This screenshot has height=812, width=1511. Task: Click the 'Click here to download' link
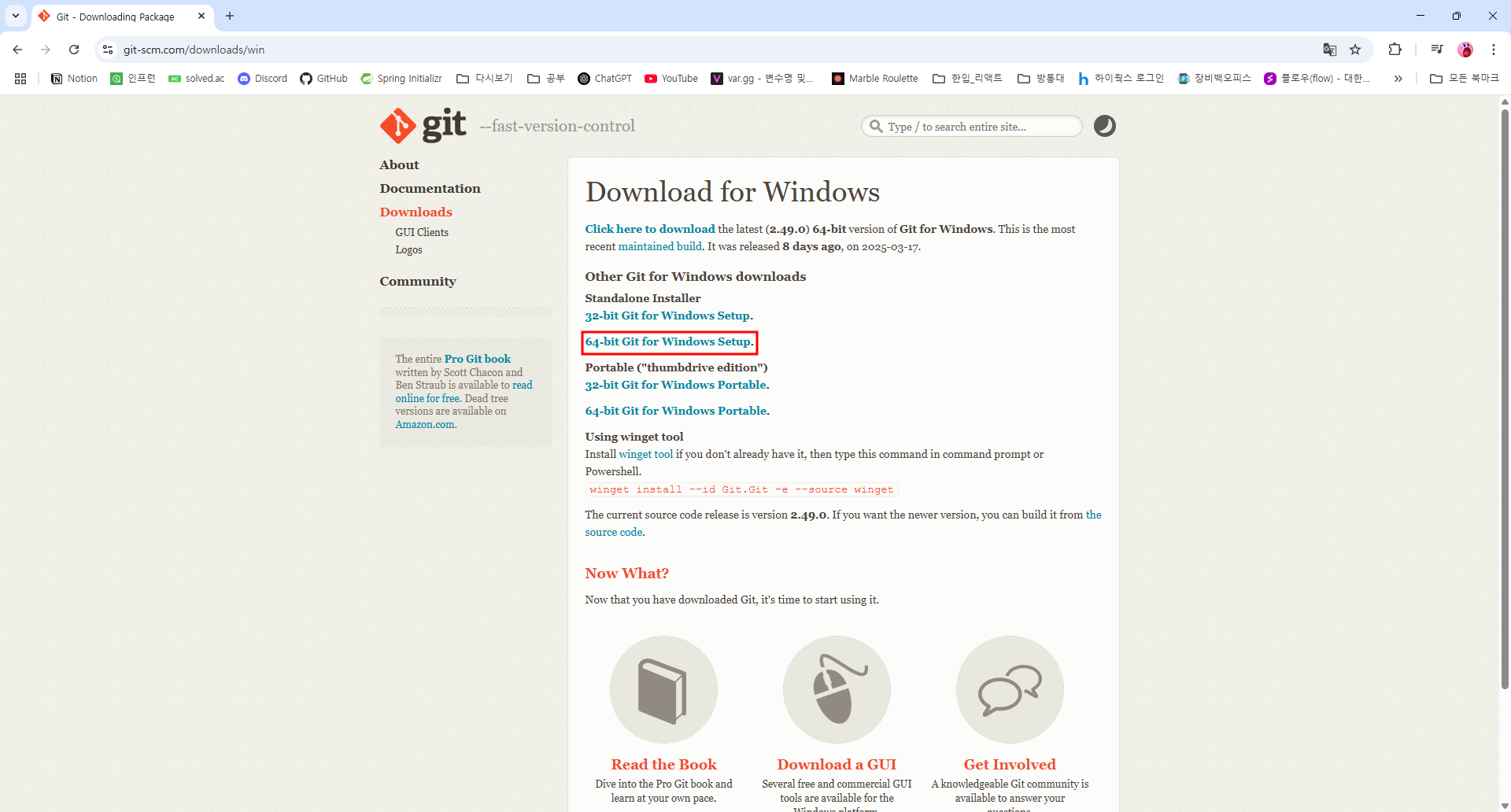(x=650, y=229)
